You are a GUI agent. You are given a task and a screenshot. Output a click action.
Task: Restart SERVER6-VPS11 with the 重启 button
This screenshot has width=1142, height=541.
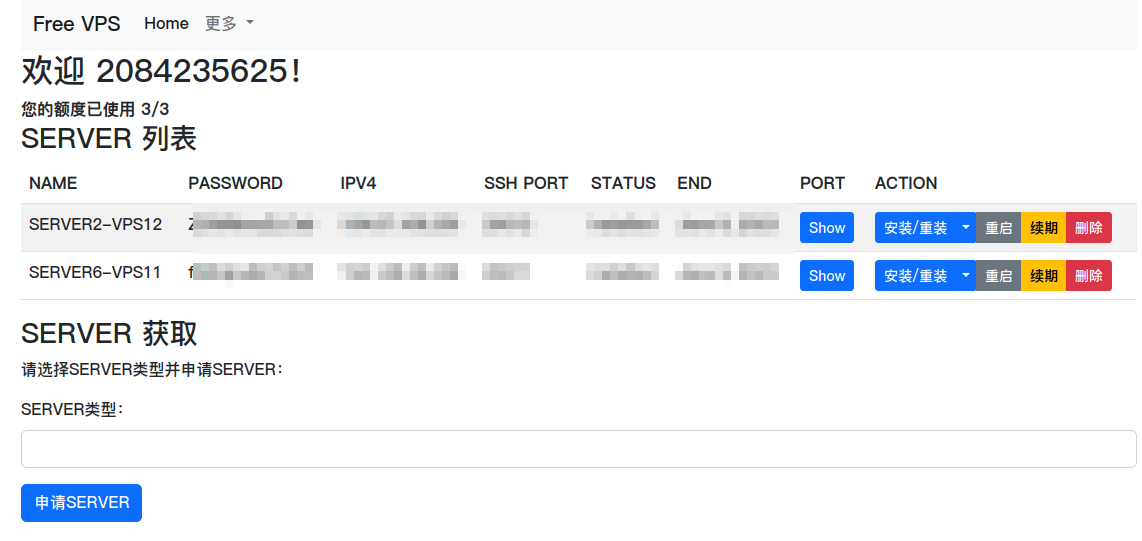[998, 276]
